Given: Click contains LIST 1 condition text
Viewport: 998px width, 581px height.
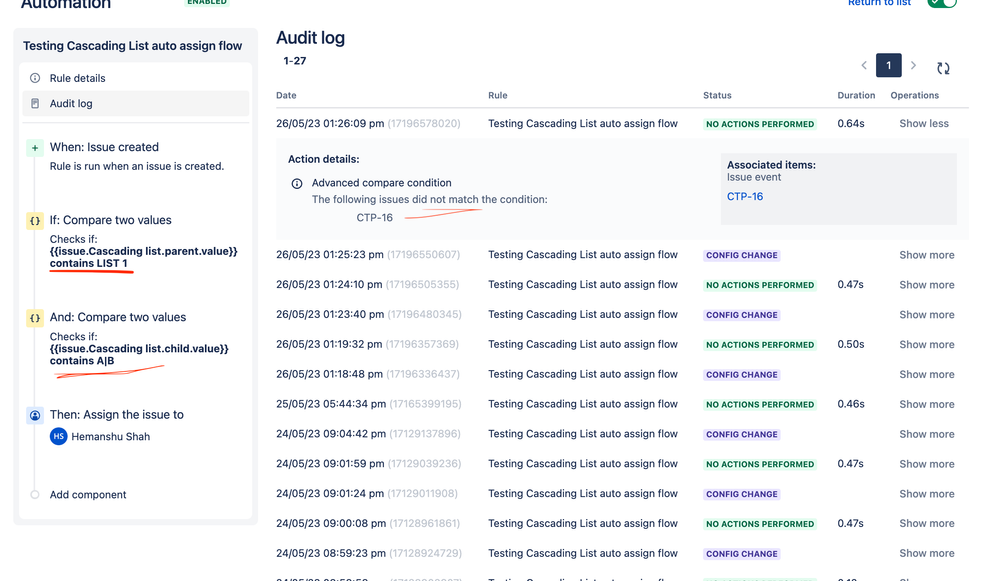Looking at the screenshot, I should point(88,263).
